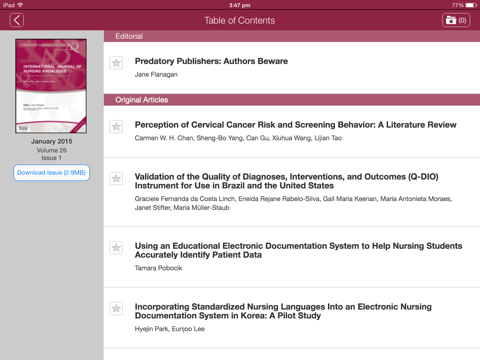The image size is (480, 360).
Task: Tap the battery indicator in status bar
Action: tap(471, 5)
